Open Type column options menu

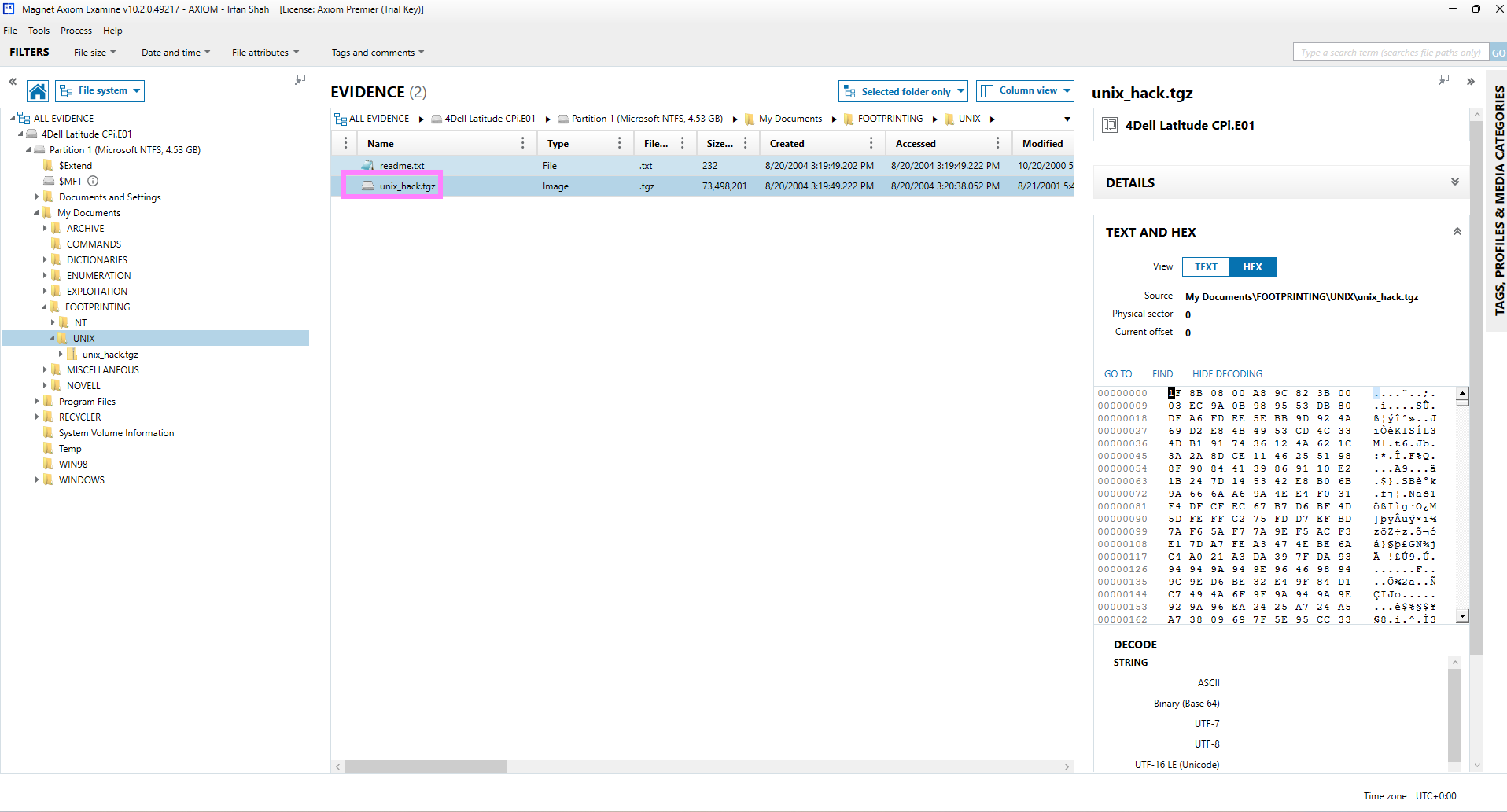tap(620, 143)
